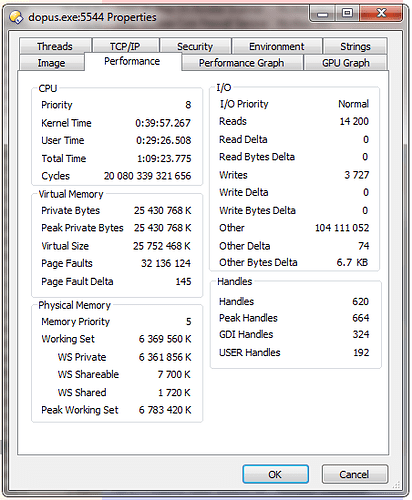The image size is (412, 500).
Task: Click the Write Bytes Delta label
Action: click(x=257, y=210)
